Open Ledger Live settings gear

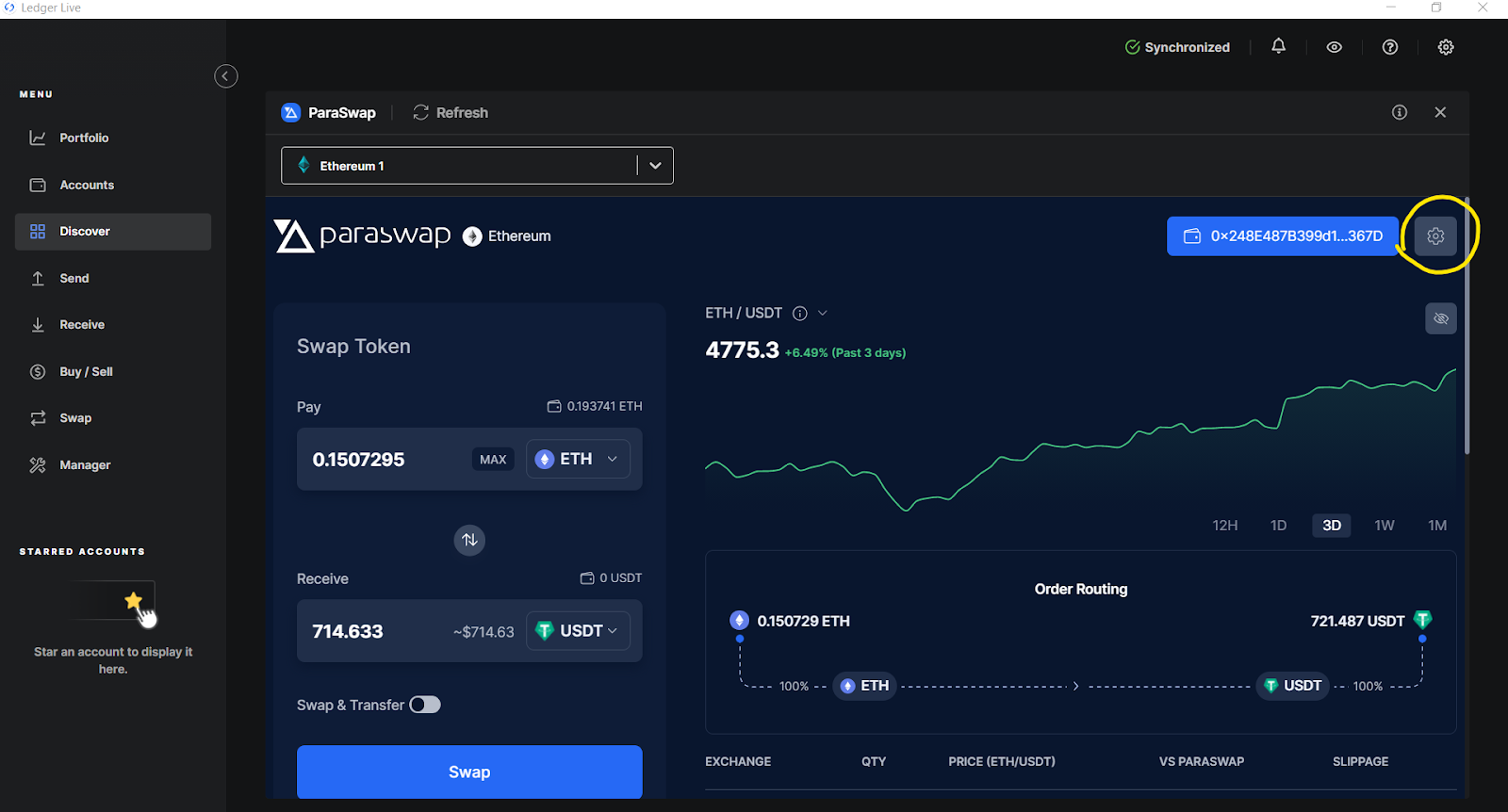[1445, 47]
